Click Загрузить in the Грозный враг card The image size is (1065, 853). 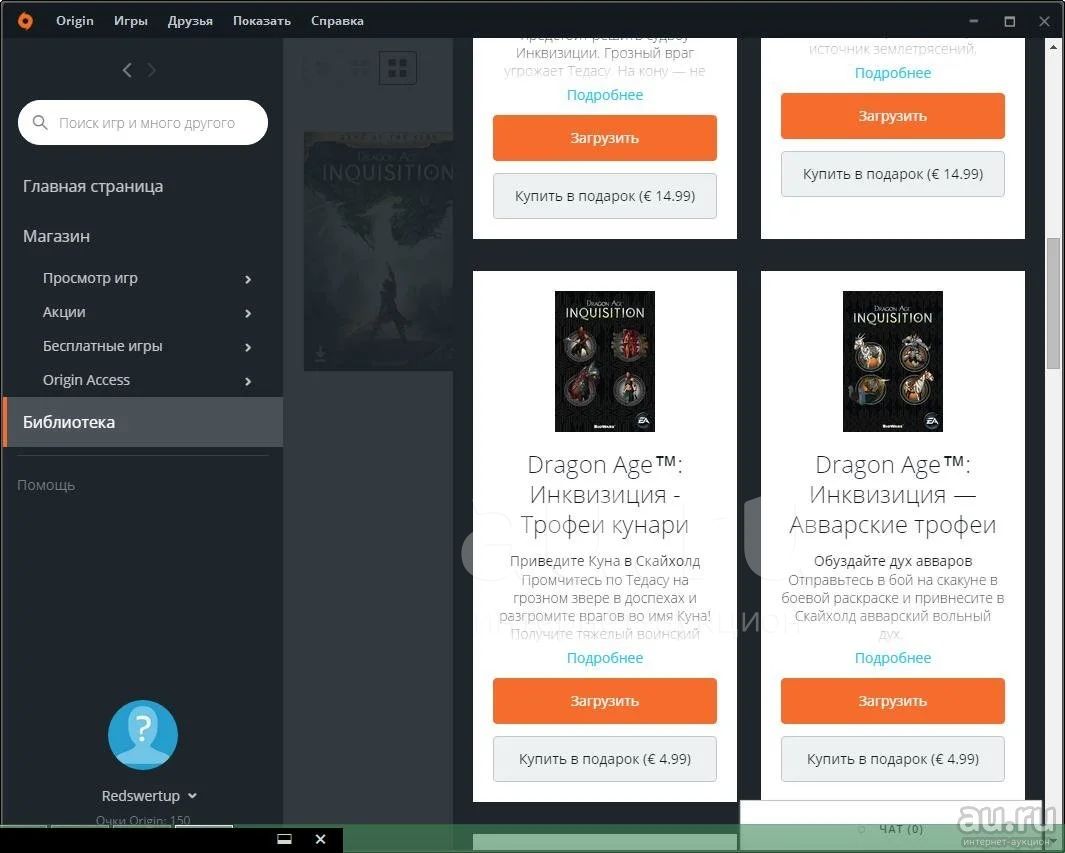(x=604, y=138)
